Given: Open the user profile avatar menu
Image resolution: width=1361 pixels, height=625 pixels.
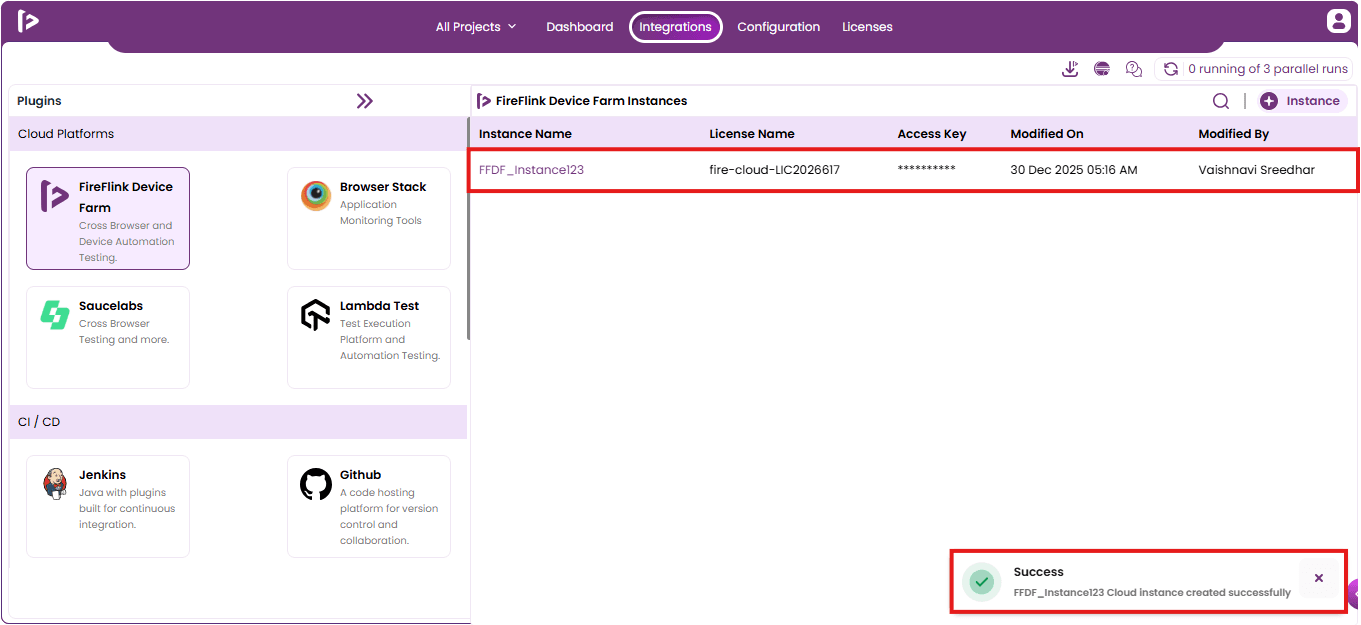Looking at the screenshot, I should point(1338,21).
